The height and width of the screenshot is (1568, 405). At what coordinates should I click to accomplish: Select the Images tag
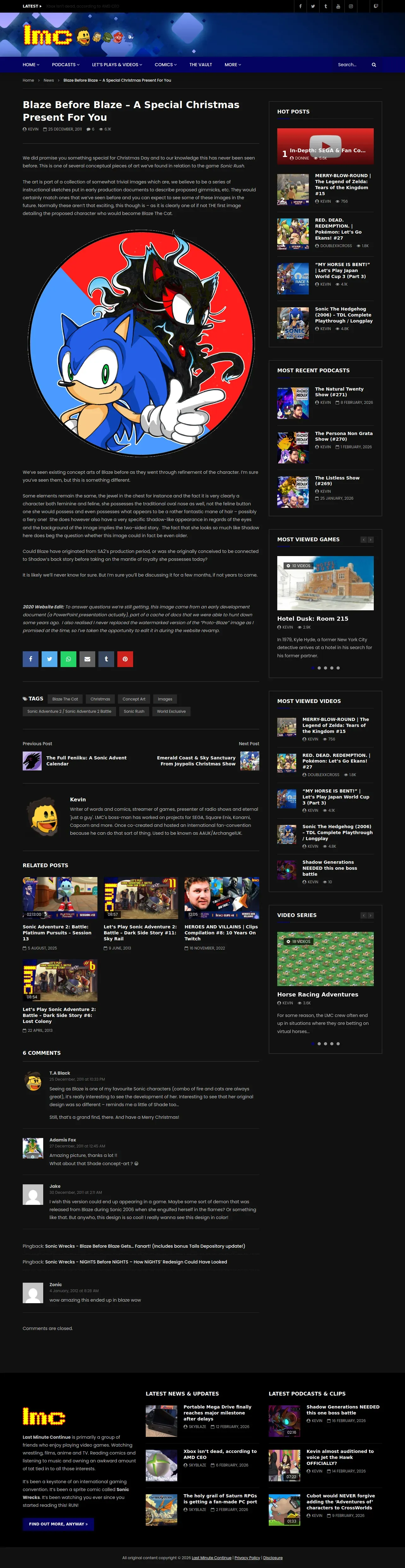(165, 699)
